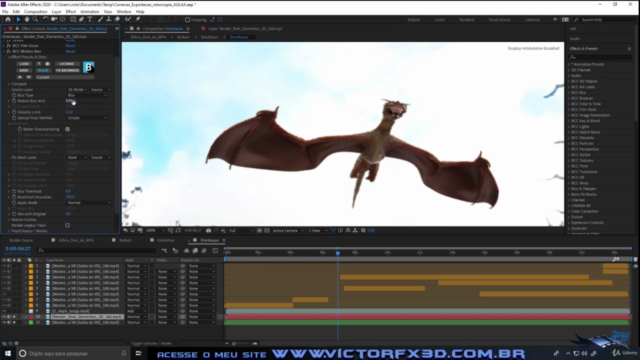Select the Roto Brush tool
This screenshot has height=360, width=640.
click(x=128, y=20)
